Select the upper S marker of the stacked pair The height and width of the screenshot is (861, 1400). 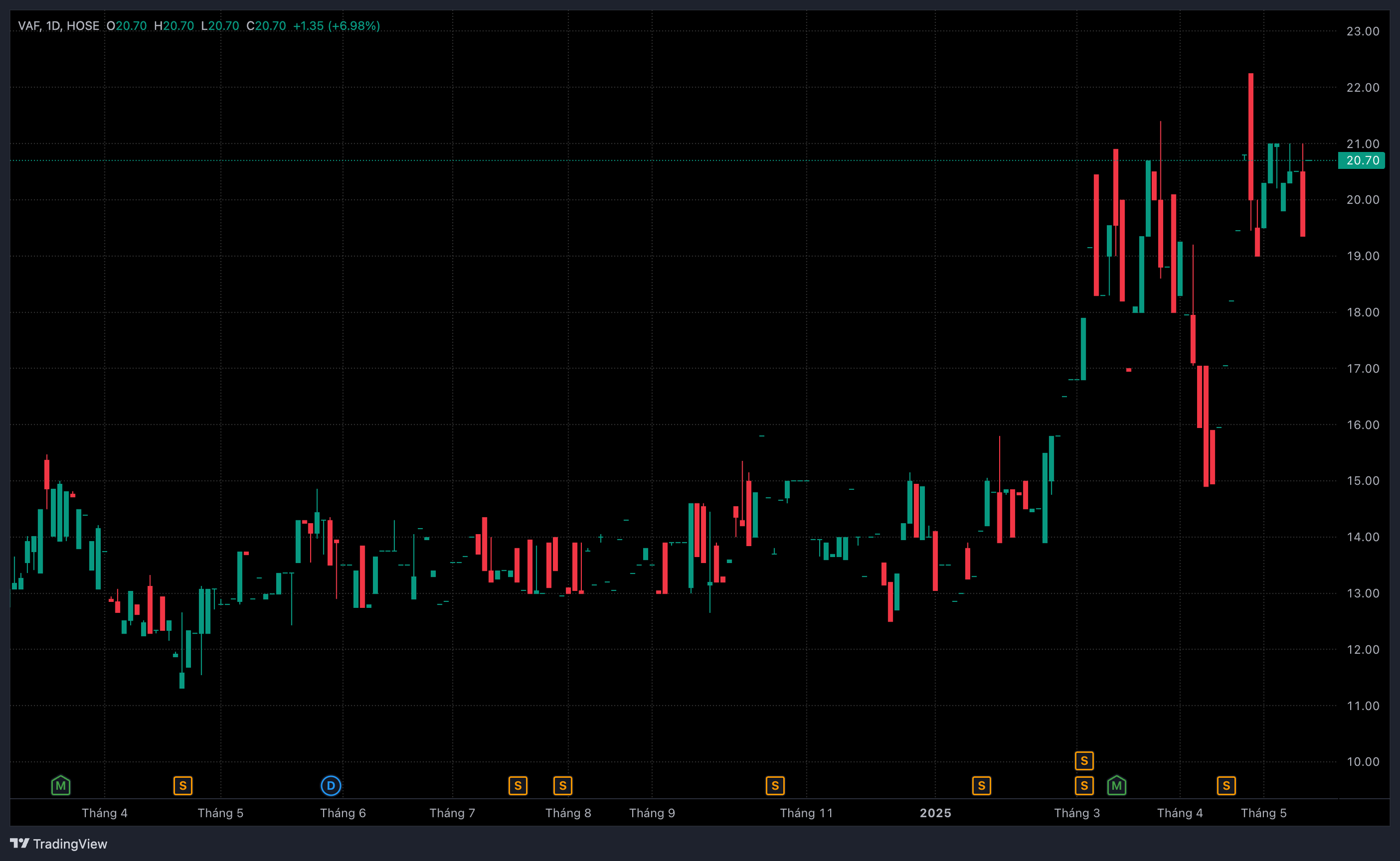tap(1084, 760)
